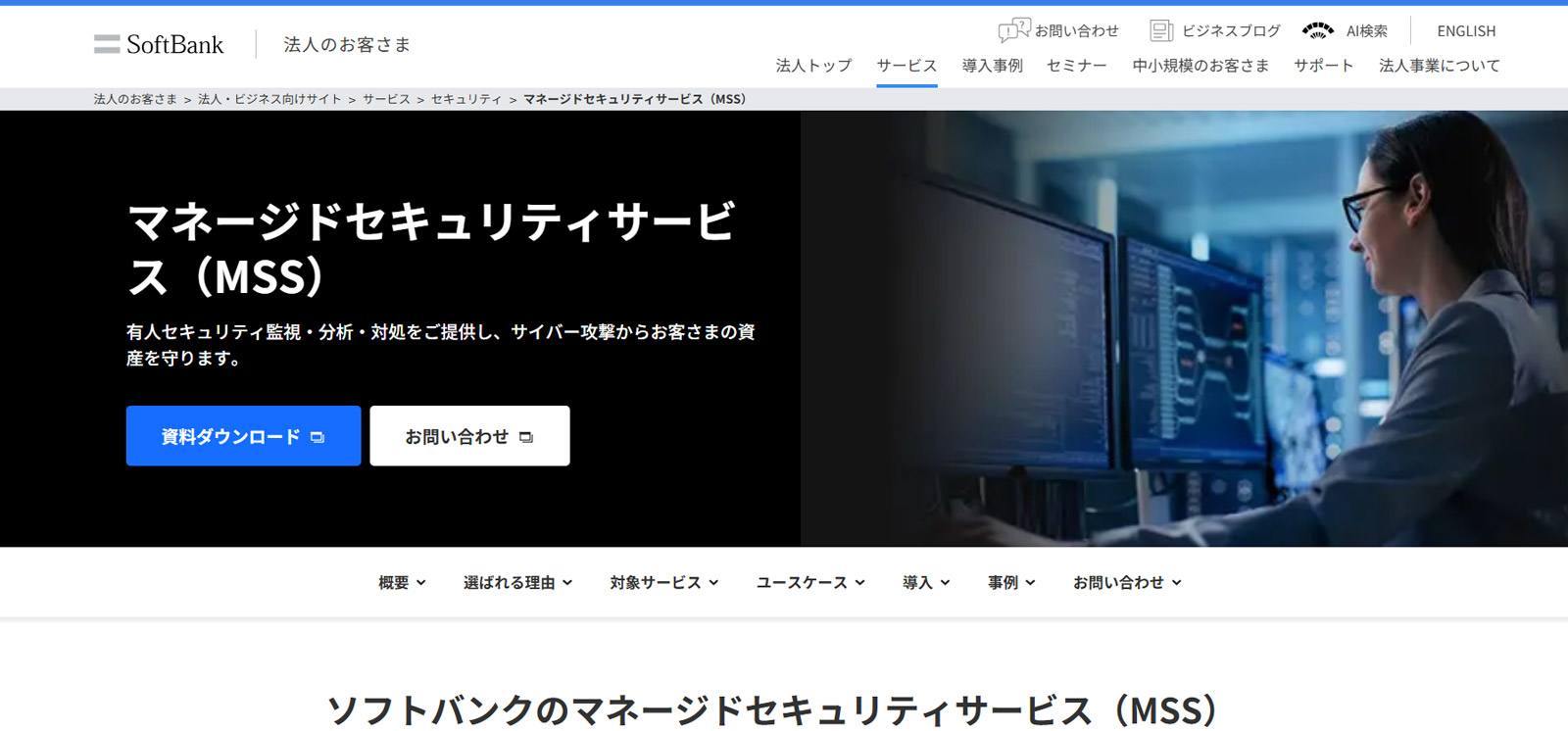The width and height of the screenshot is (1568, 731).
Task: Jump to 選ばれる理由 section anchor
Action: click(509, 582)
